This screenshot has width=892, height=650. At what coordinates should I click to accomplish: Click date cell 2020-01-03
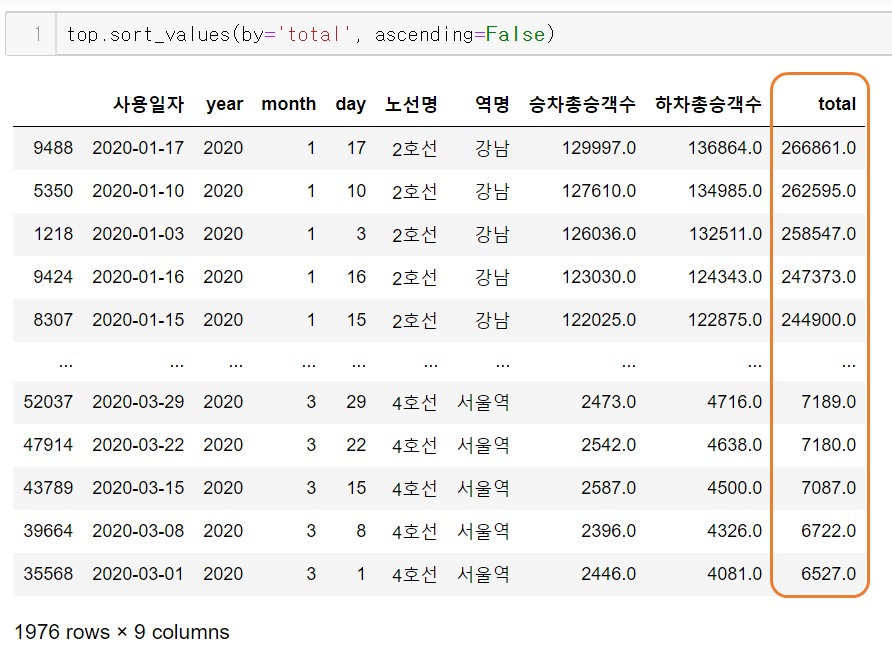(x=138, y=234)
